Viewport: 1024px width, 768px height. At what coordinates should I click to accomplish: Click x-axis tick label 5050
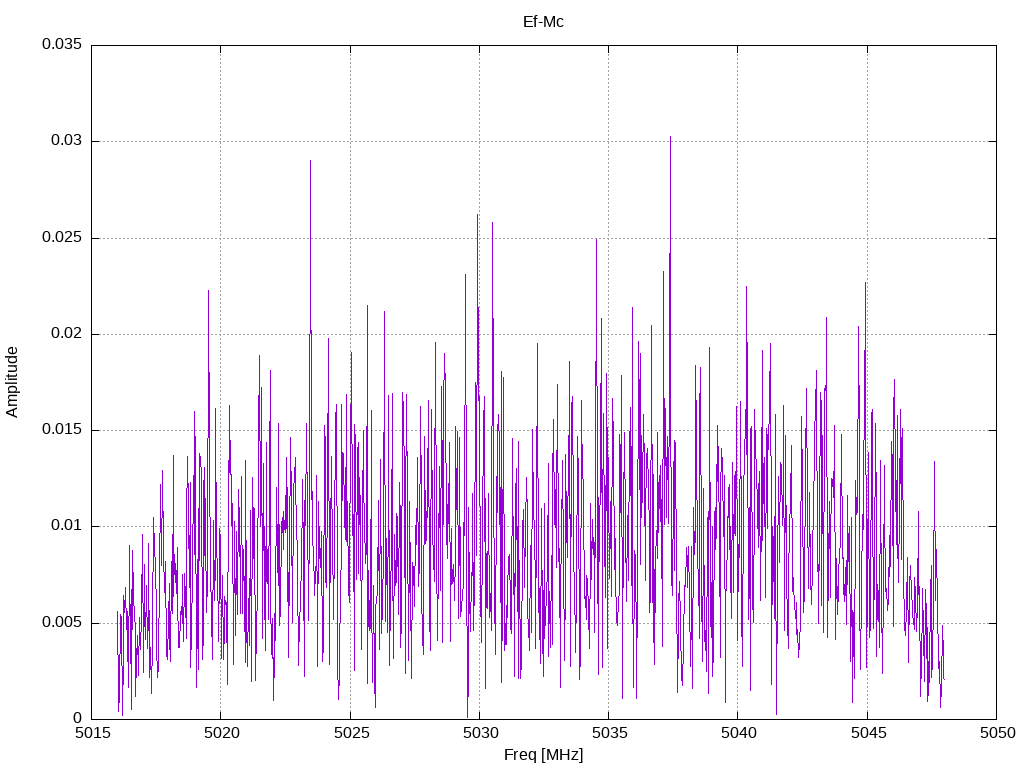click(x=997, y=733)
